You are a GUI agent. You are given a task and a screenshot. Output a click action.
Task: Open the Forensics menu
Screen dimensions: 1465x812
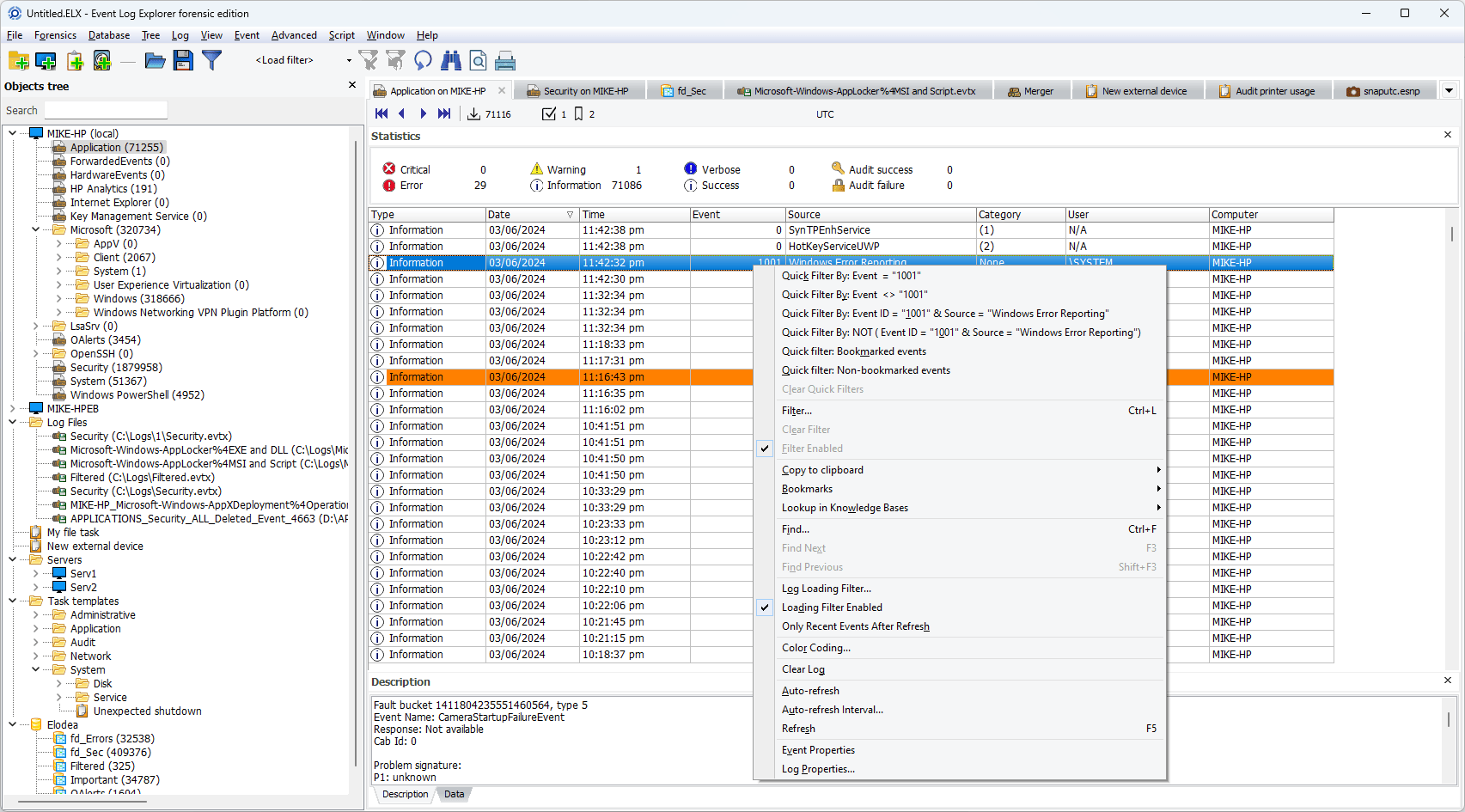[x=55, y=35]
